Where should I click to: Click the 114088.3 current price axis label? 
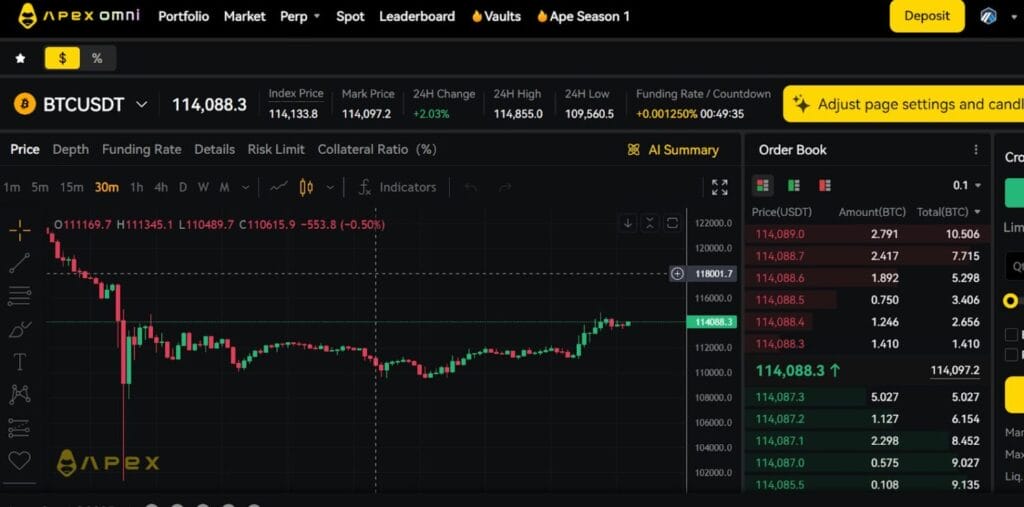[711, 322]
